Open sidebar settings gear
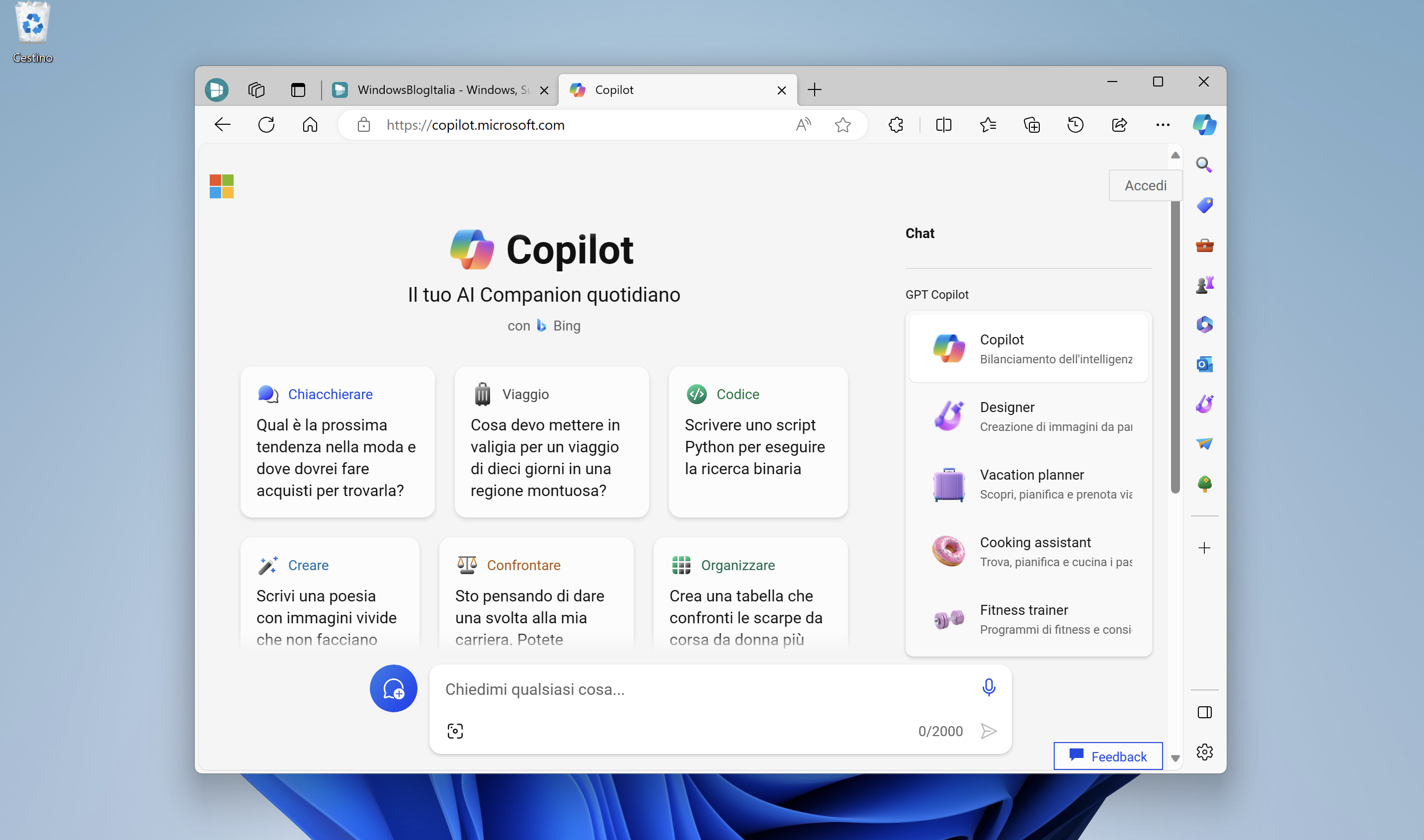Viewport: 1424px width, 840px height. (1204, 752)
